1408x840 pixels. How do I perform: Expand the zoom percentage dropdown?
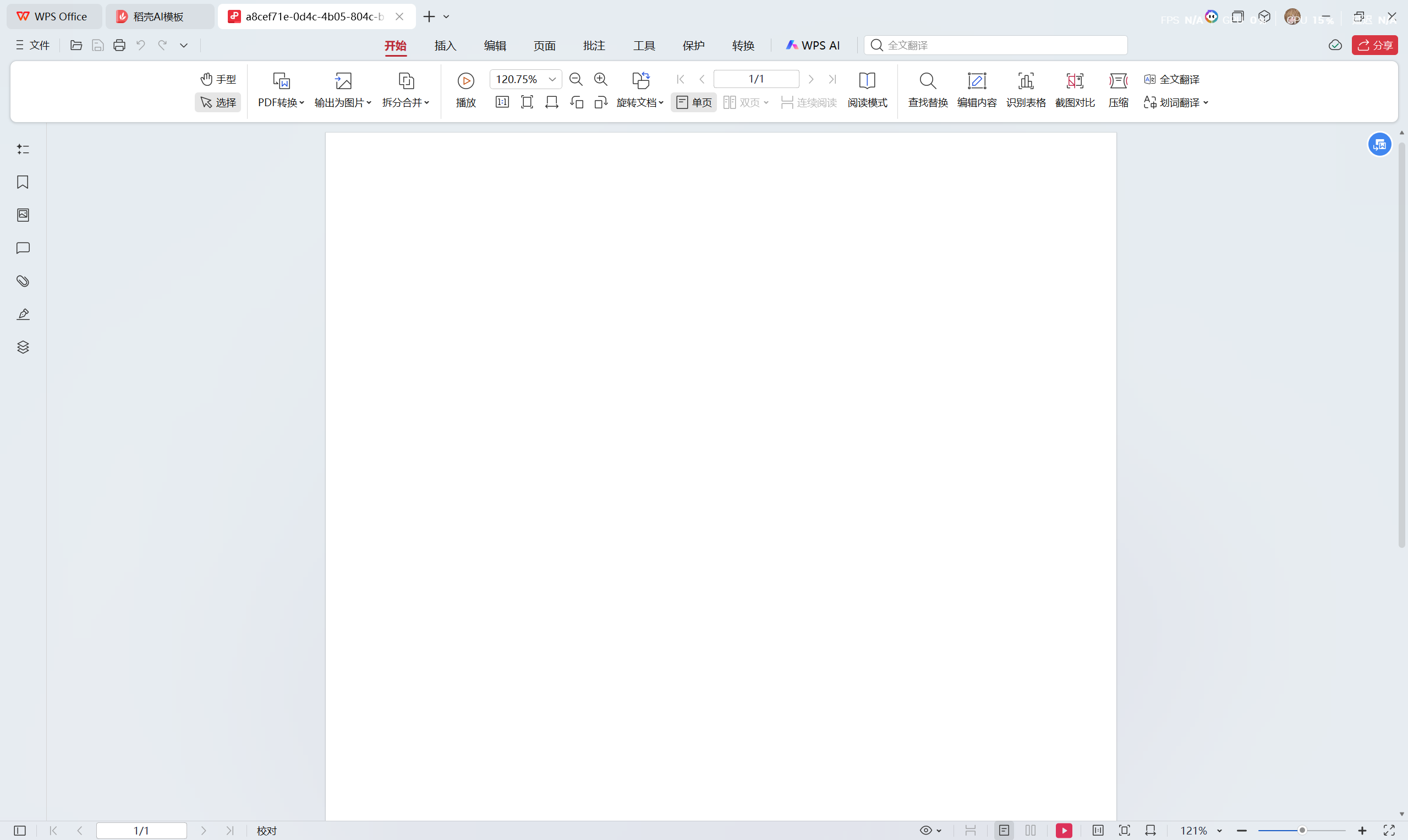(x=552, y=79)
